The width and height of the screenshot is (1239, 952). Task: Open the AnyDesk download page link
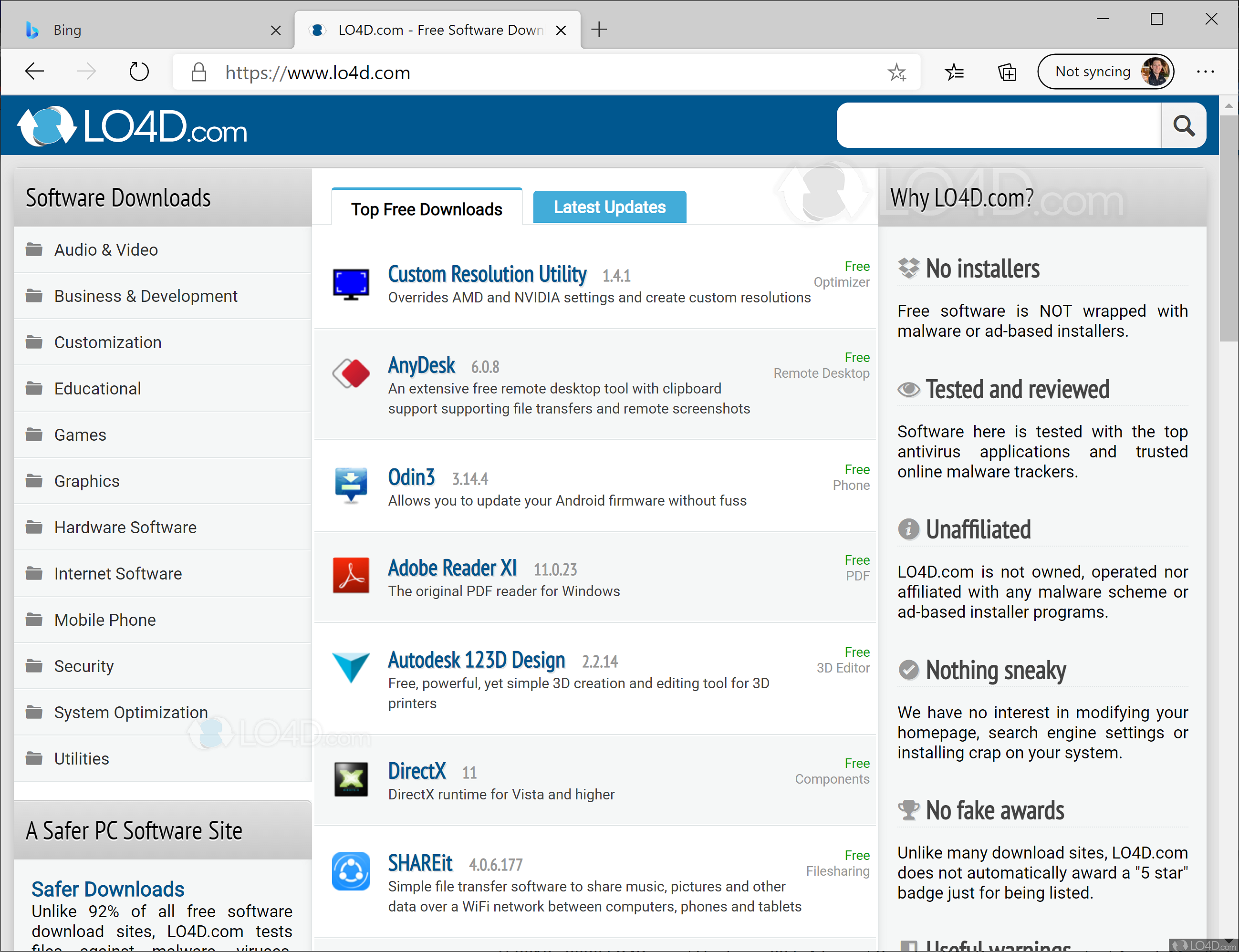[x=421, y=365]
